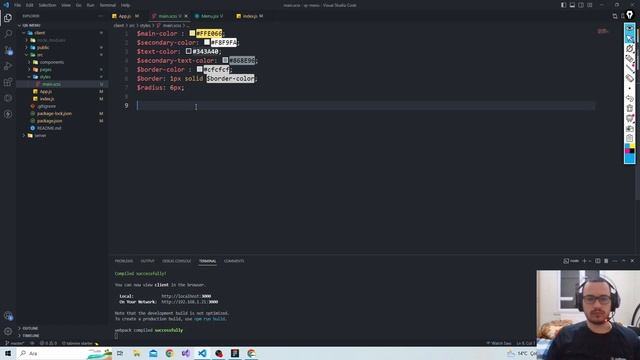Image resolution: width=640 pixels, height=360 pixels.
Task: Click the new terminal plus button
Action: pos(584,261)
